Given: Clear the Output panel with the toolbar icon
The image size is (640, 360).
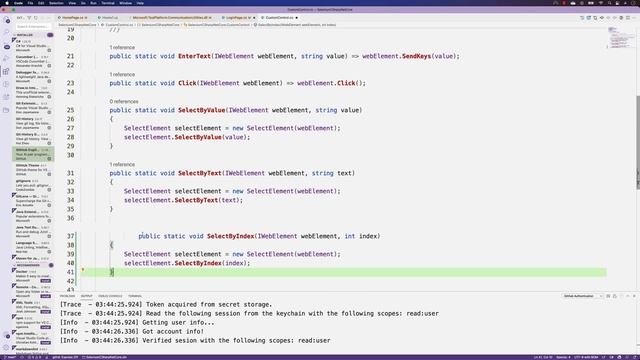Looking at the screenshot, I should coord(608,296).
